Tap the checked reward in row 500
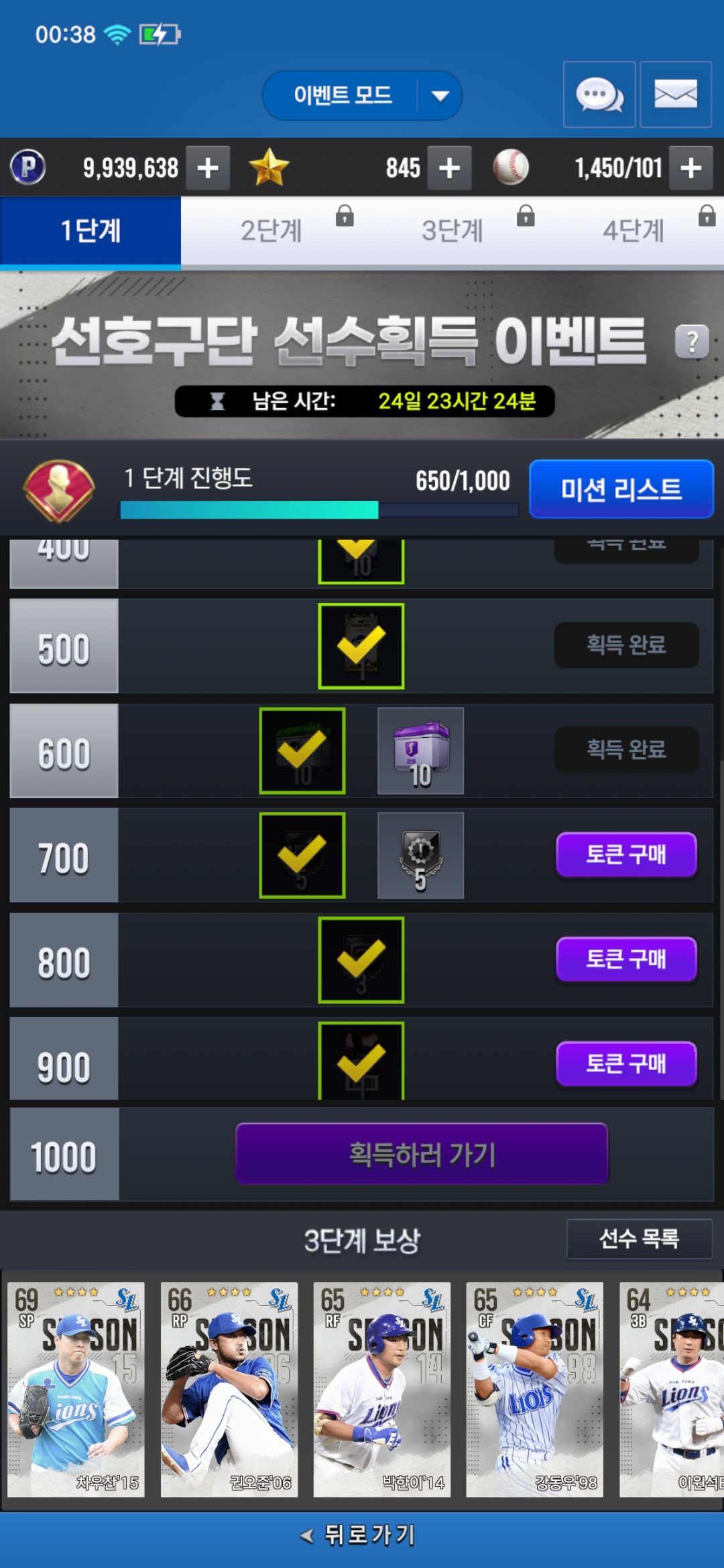The image size is (724, 1568). (x=361, y=646)
